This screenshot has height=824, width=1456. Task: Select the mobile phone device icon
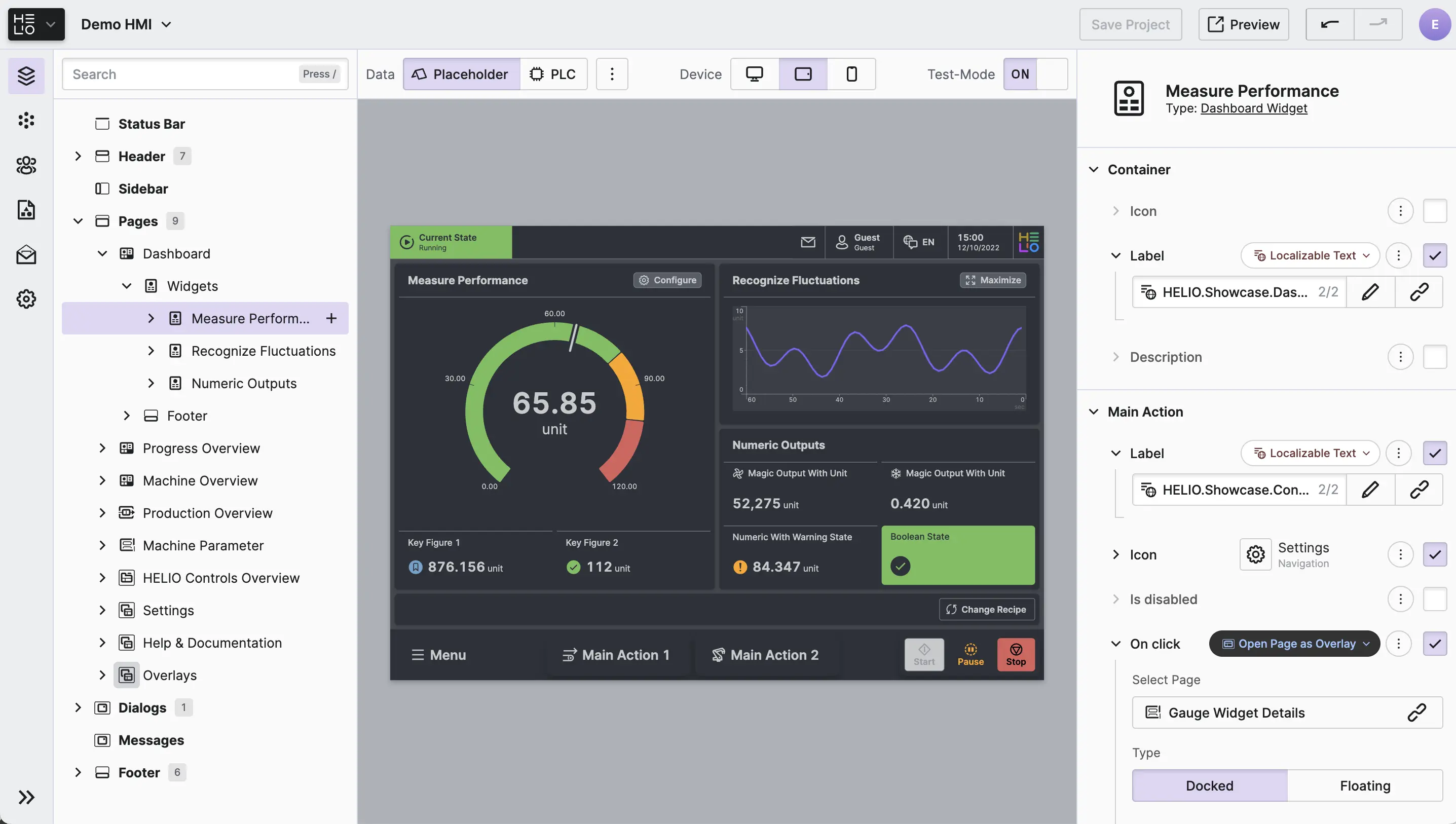(x=850, y=74)
